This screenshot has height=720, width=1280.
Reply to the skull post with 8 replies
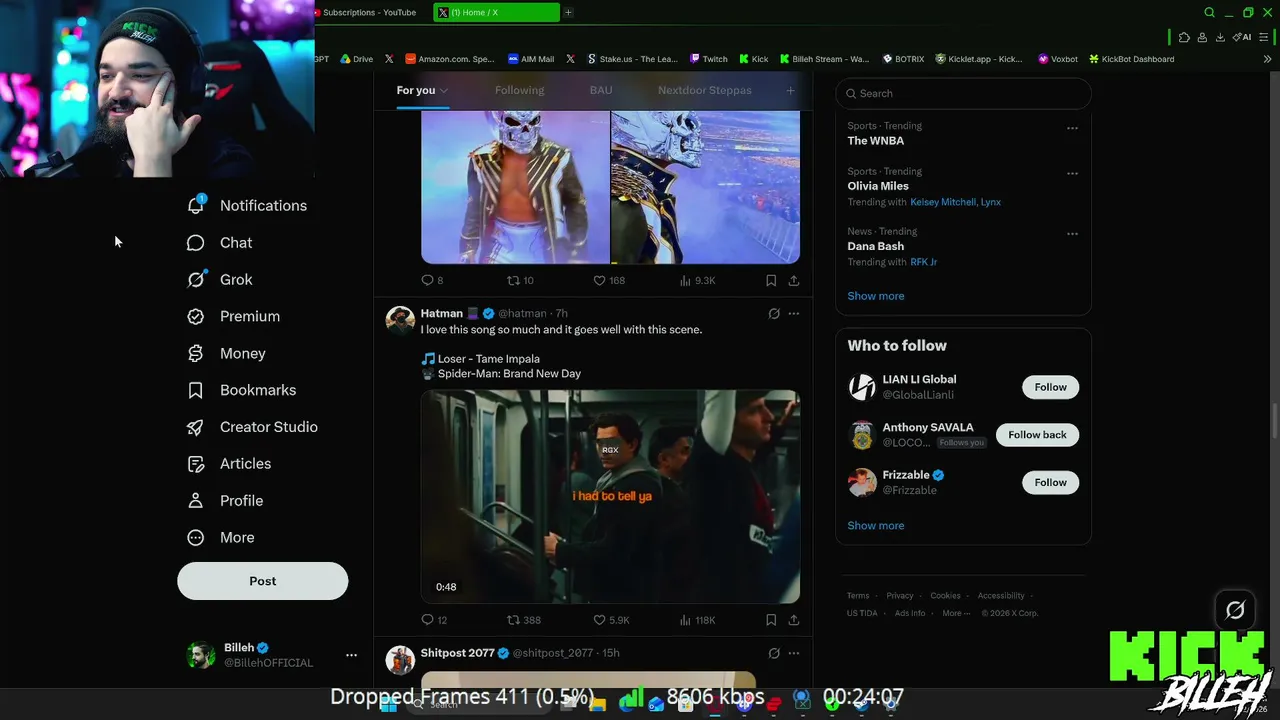point(428,281)
